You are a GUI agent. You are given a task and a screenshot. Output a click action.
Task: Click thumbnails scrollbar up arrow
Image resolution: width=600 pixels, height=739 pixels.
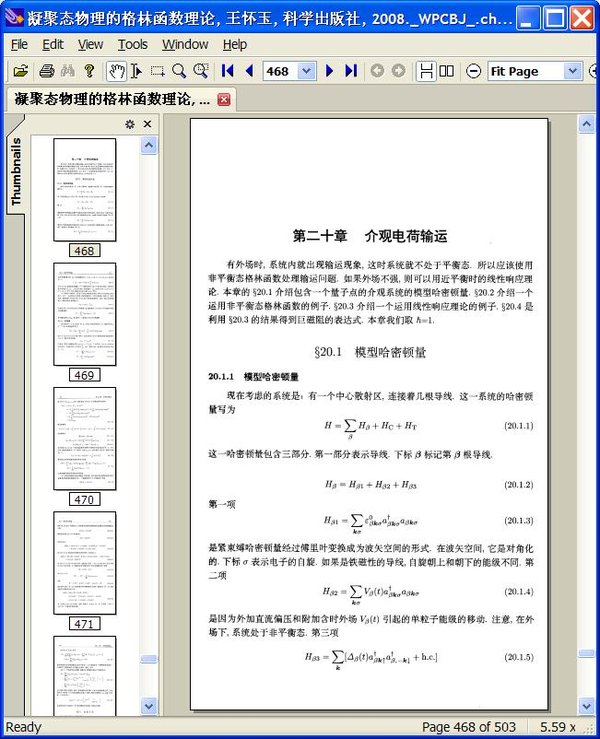149,145
